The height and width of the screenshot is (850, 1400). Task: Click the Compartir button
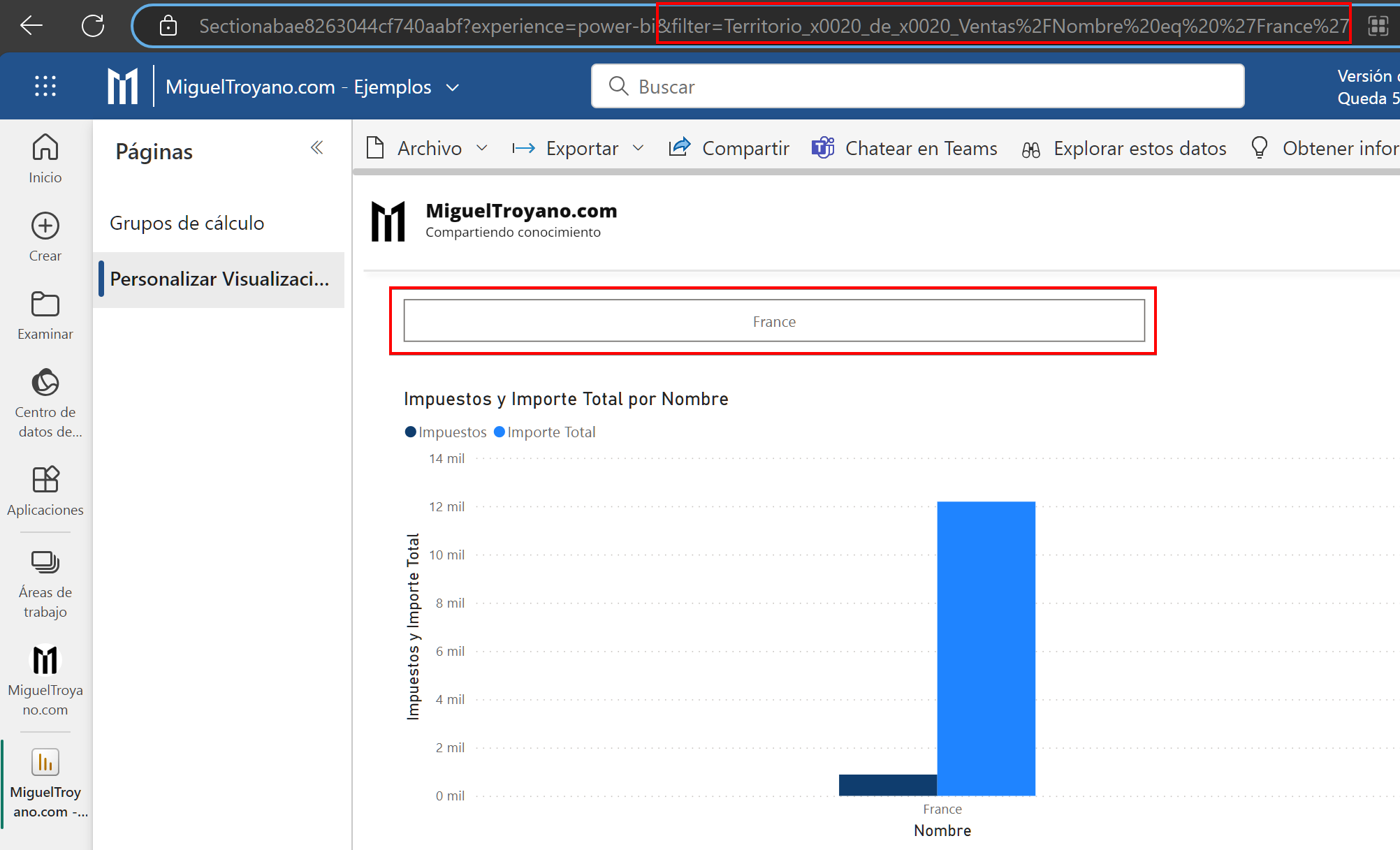click(x=729, y=148)
